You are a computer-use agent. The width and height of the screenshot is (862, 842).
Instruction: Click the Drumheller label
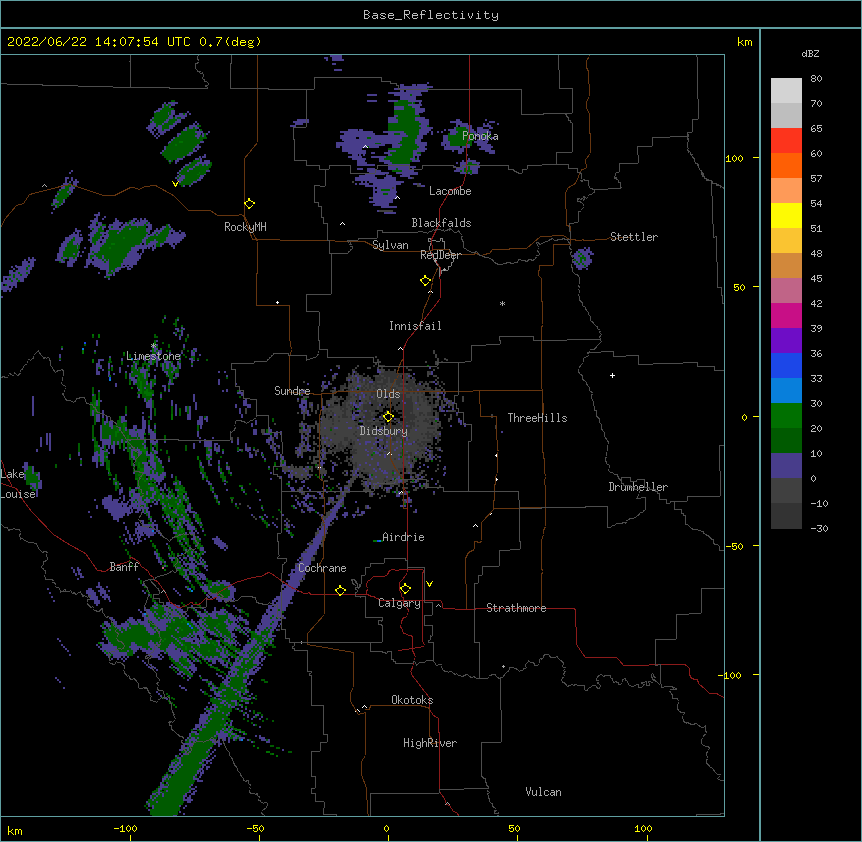(638, 487)
